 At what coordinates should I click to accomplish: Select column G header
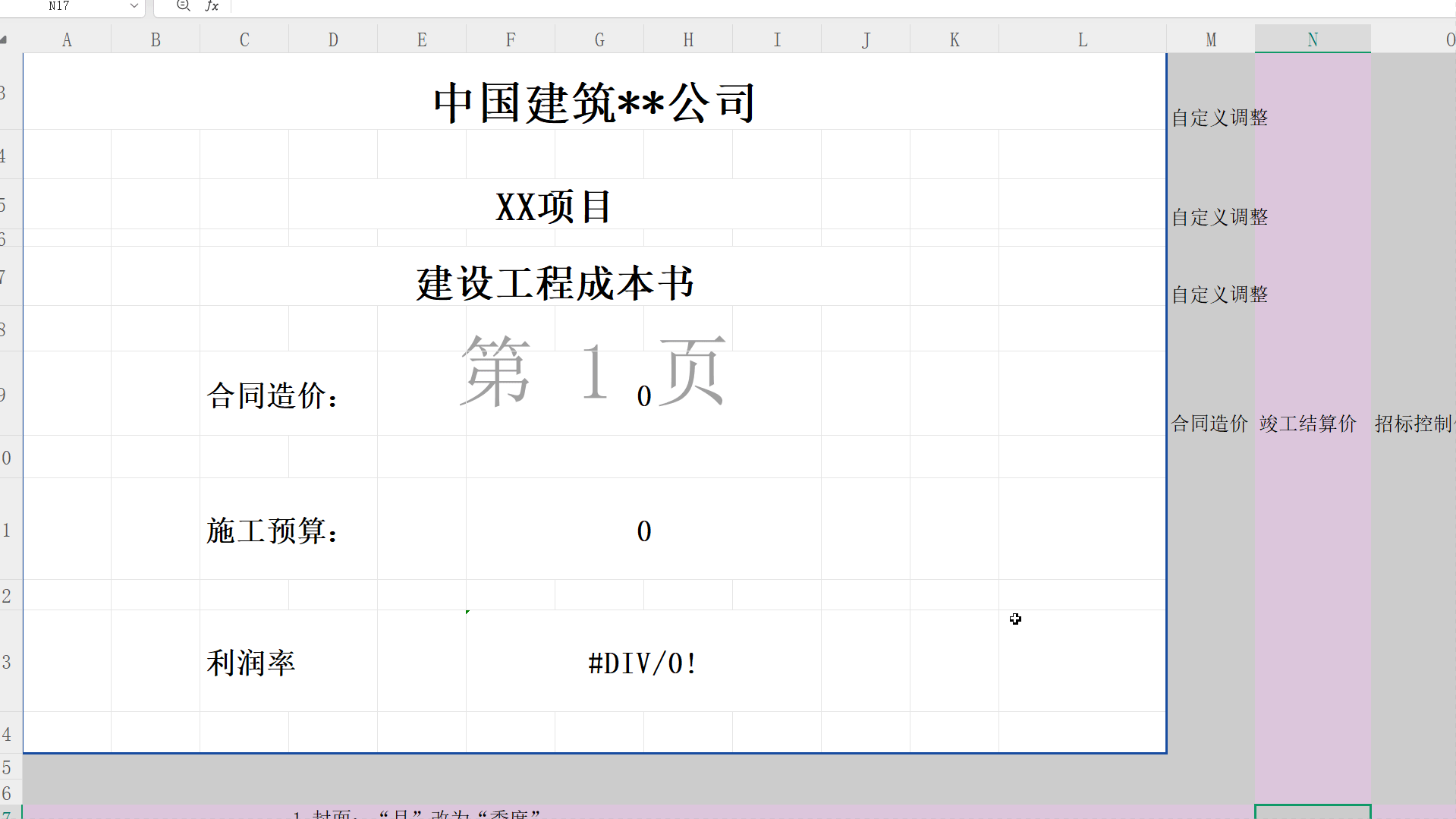coord(599,39)
